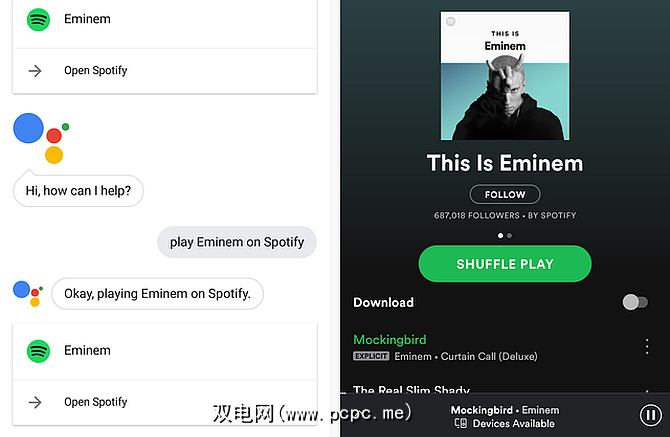
Task: Tap the small Google Assistant logo beside reply
Action: click(x=28, y=293)
